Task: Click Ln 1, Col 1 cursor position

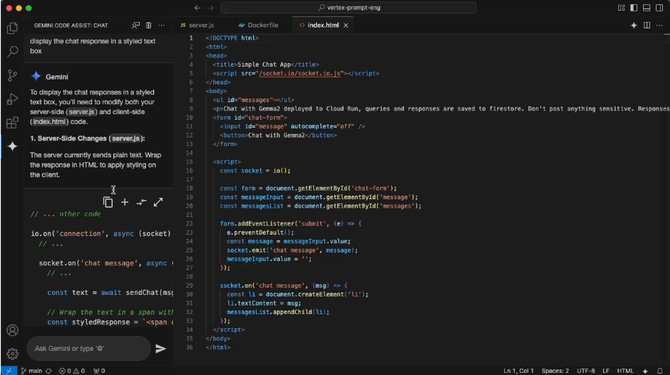Action: pyautogui.click(x=518, y=371)
